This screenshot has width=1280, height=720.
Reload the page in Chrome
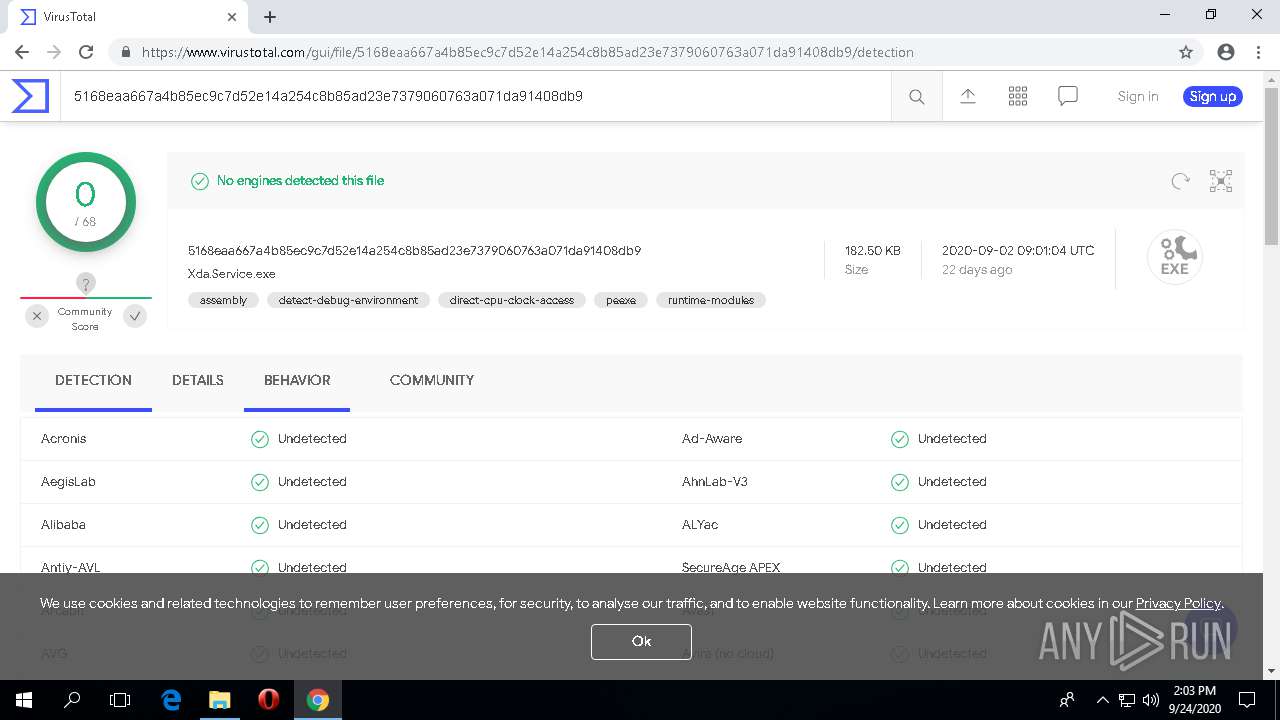[86, 52]
